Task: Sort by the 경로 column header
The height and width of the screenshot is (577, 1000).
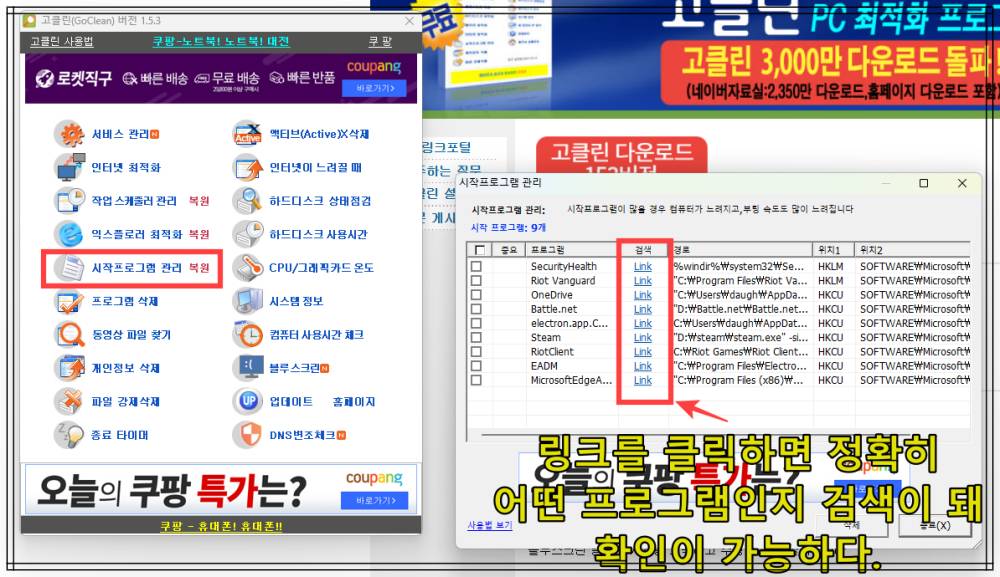Action: [x=742, y=250]
